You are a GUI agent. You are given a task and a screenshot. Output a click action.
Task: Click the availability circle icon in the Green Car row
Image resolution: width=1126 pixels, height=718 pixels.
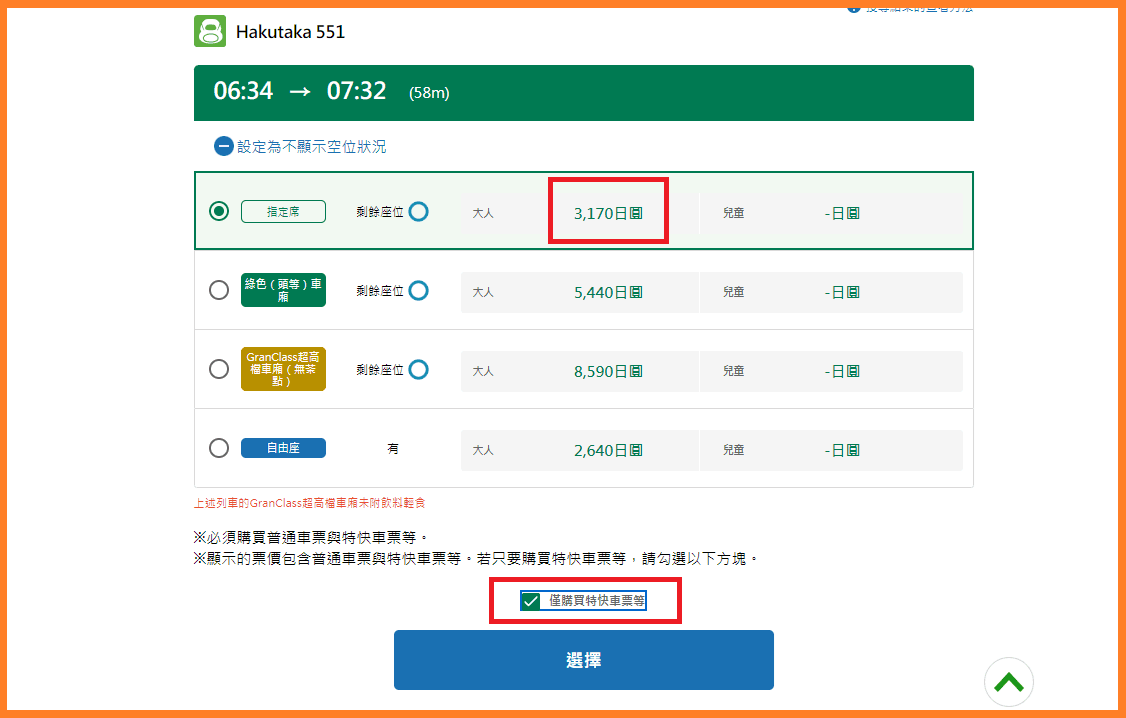tap(418, 290)
